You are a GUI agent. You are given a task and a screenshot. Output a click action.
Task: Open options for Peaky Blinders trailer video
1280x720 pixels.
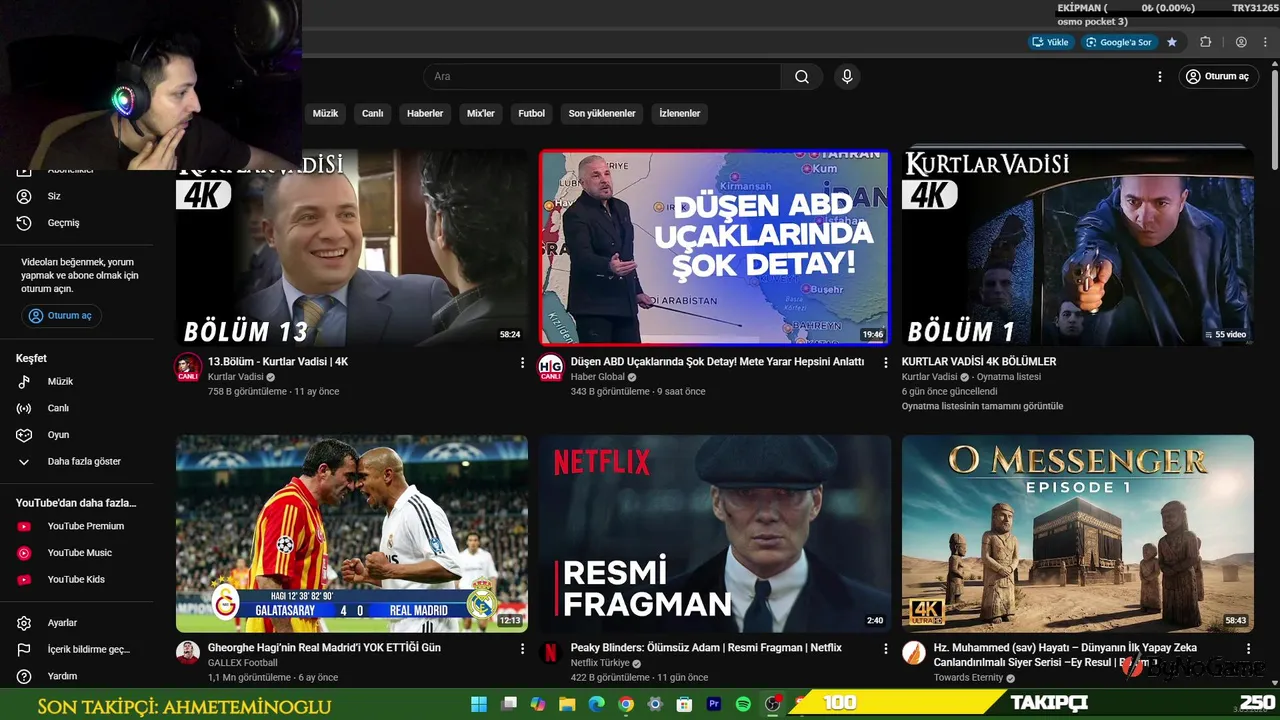(x=885, y=649)
